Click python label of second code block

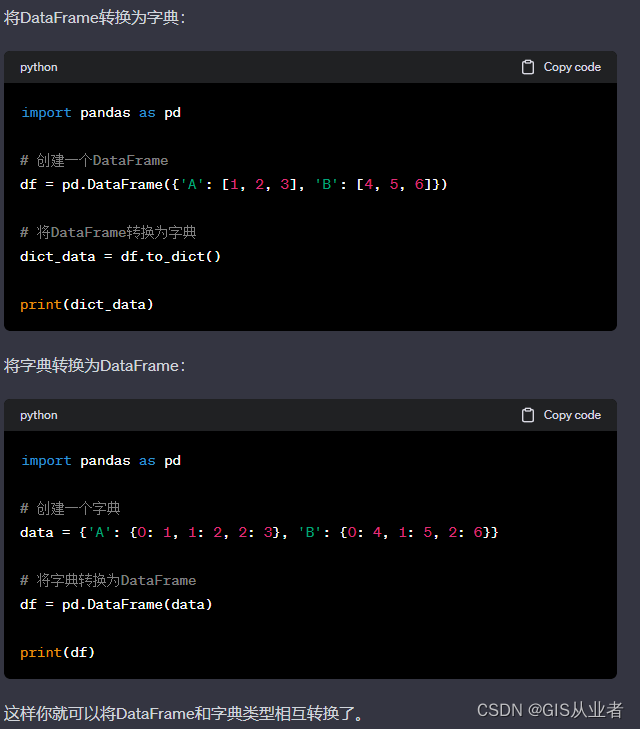(39, 415)
